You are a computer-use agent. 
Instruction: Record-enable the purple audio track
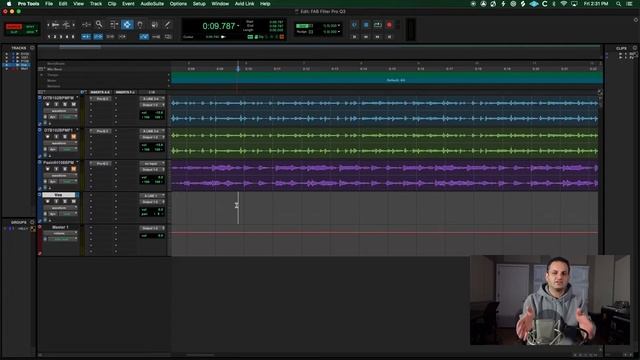coord(47,169)
